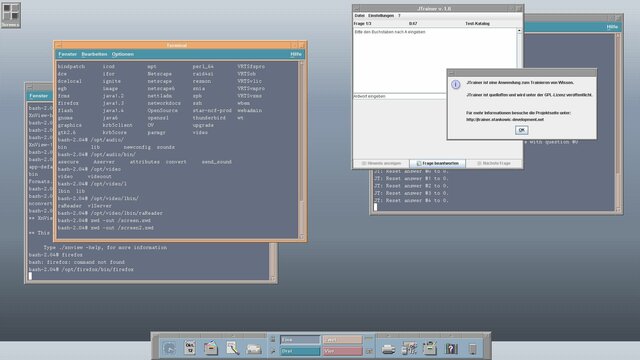Image resolution: width=640 pixels, height=360 pixels.
Task: Open the help manager question mark icon
Action: [x=451, y=349]
